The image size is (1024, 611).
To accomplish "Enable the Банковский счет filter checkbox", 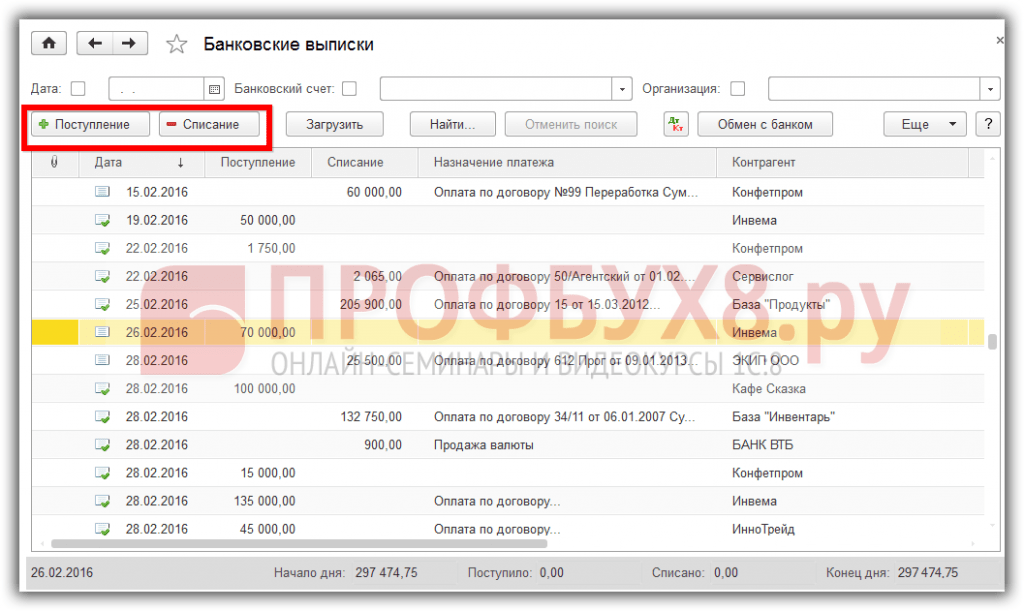I will tap(349, 89).
